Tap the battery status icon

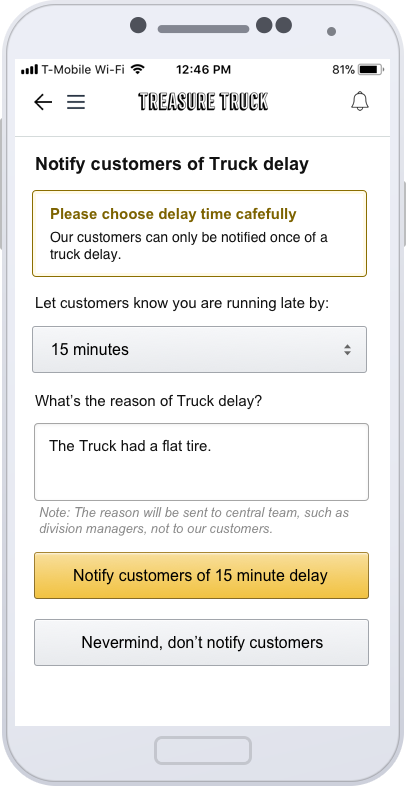tap(371, 69)
